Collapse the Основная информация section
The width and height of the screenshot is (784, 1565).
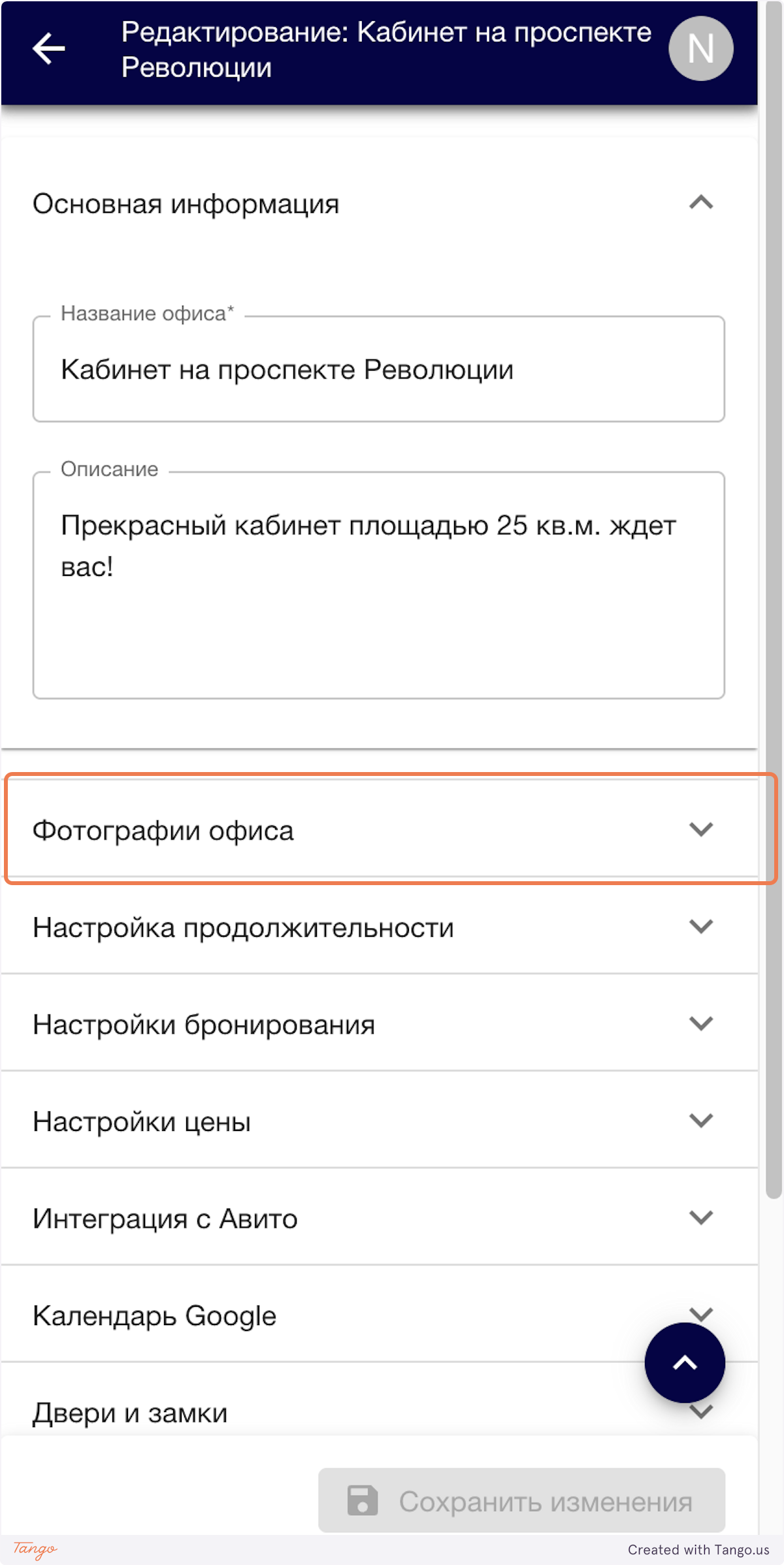tap(701, 204)
